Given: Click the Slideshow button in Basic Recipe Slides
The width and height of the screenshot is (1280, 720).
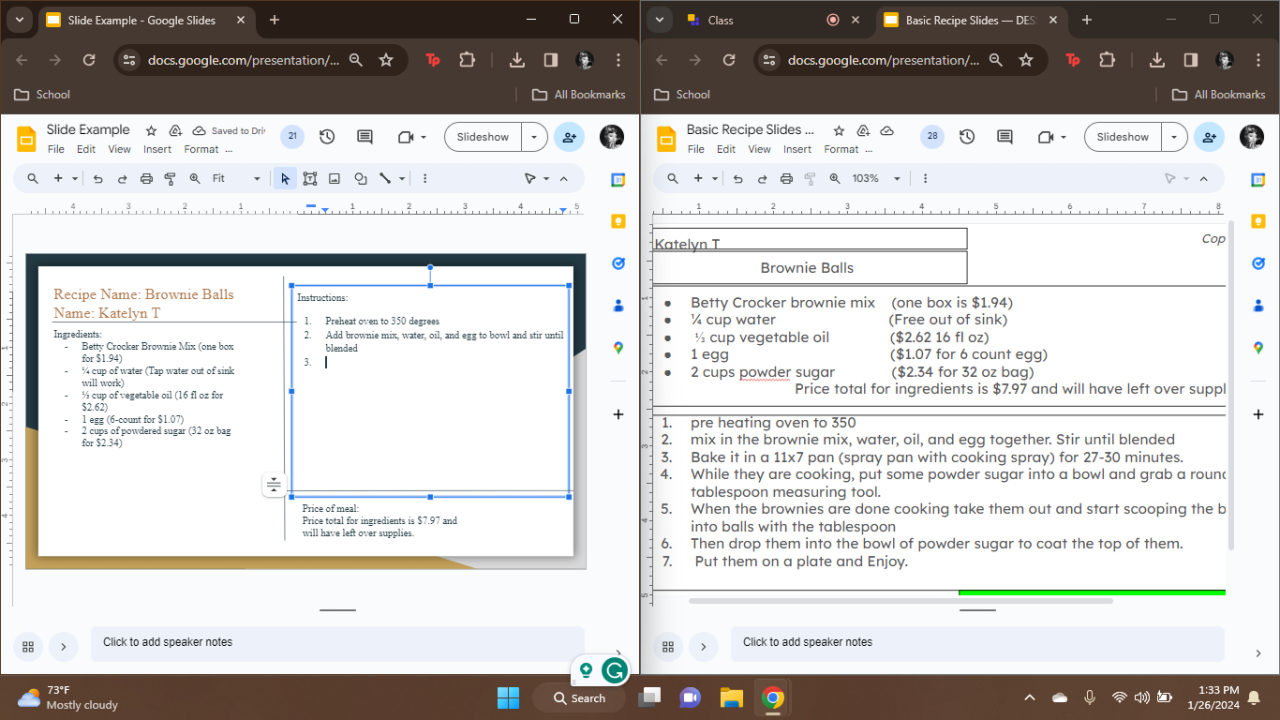Looking at the screenshot, I should click(1122, 137).
